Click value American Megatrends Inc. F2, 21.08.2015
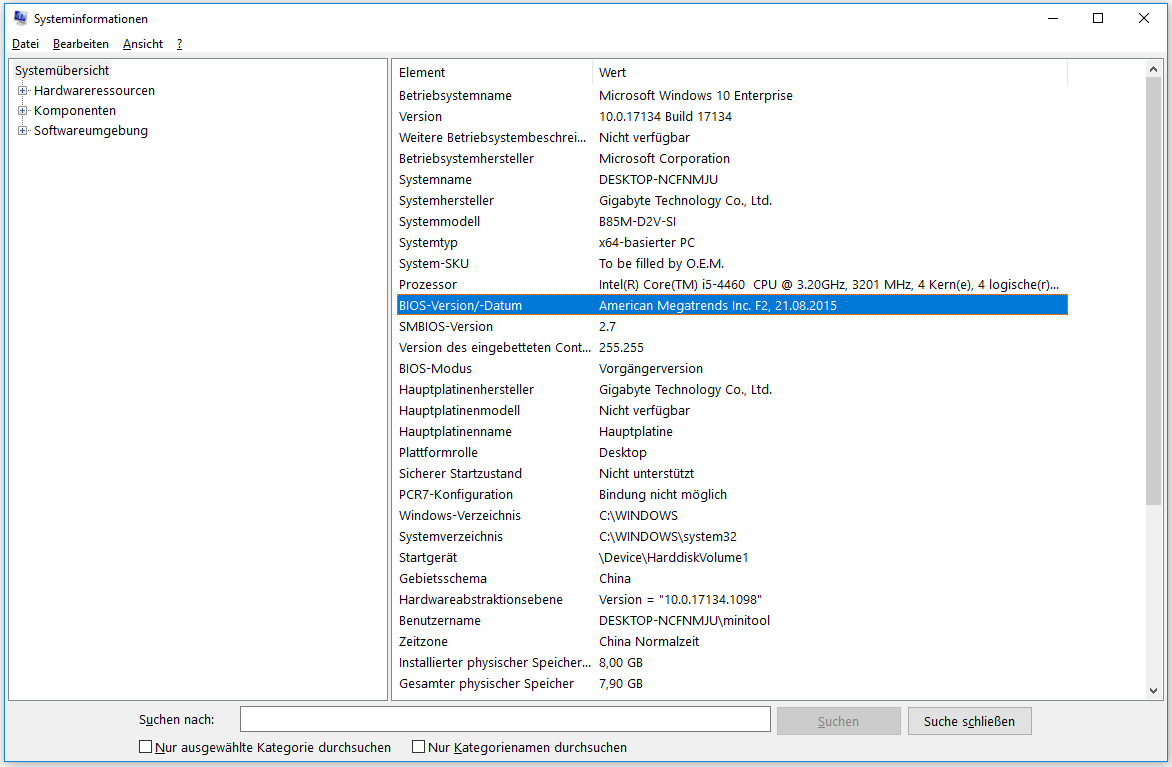Viewport: 1172px width, 767px height. tap(718, 305)
